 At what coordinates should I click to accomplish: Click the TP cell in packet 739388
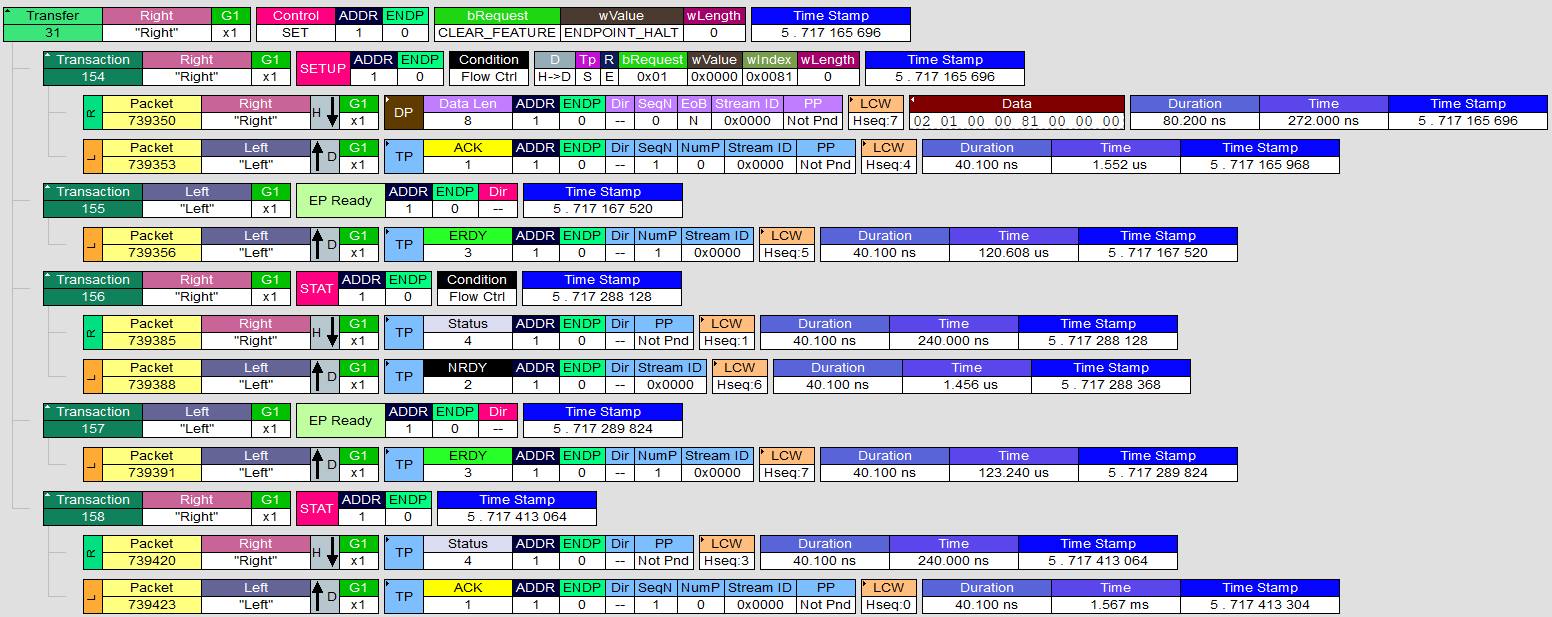coord(403,376)
